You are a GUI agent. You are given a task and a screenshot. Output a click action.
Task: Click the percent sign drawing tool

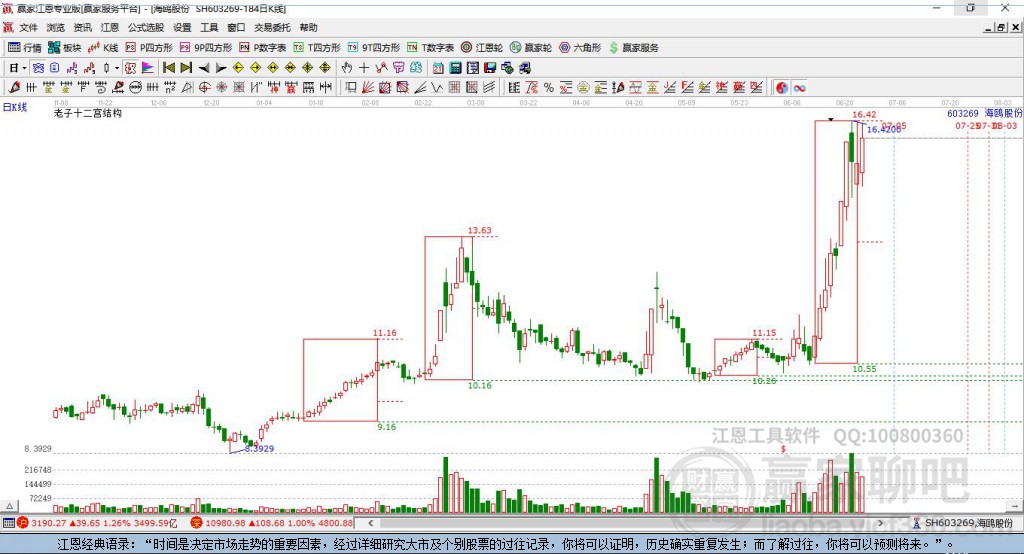tap(549, 88)
